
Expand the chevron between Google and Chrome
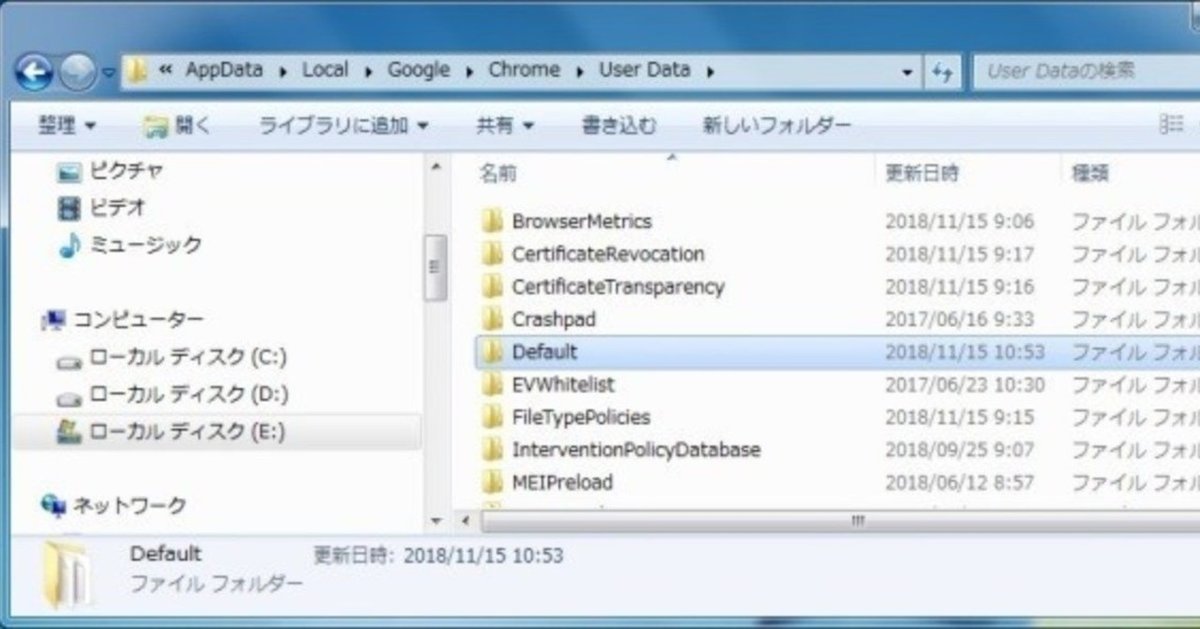(x=470, y=71)
